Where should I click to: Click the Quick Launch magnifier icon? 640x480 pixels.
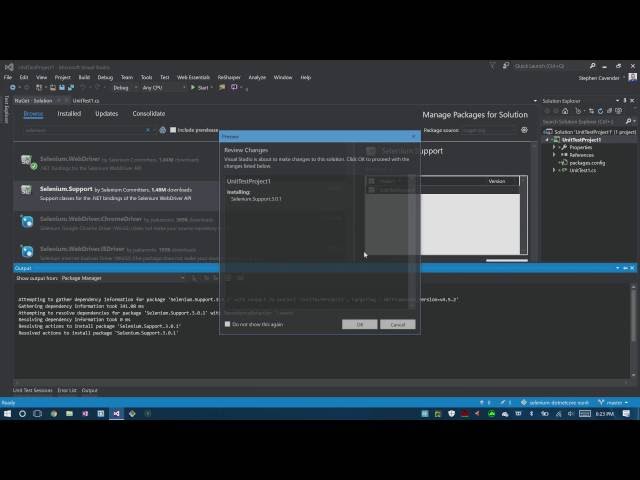[592, 66]
